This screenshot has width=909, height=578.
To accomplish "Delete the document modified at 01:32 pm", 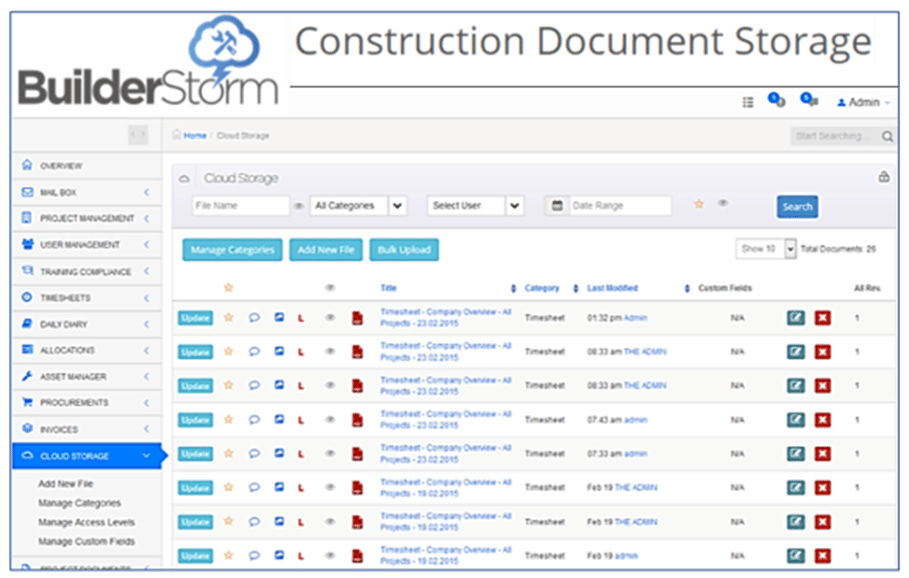I will (x=823, y=318).
